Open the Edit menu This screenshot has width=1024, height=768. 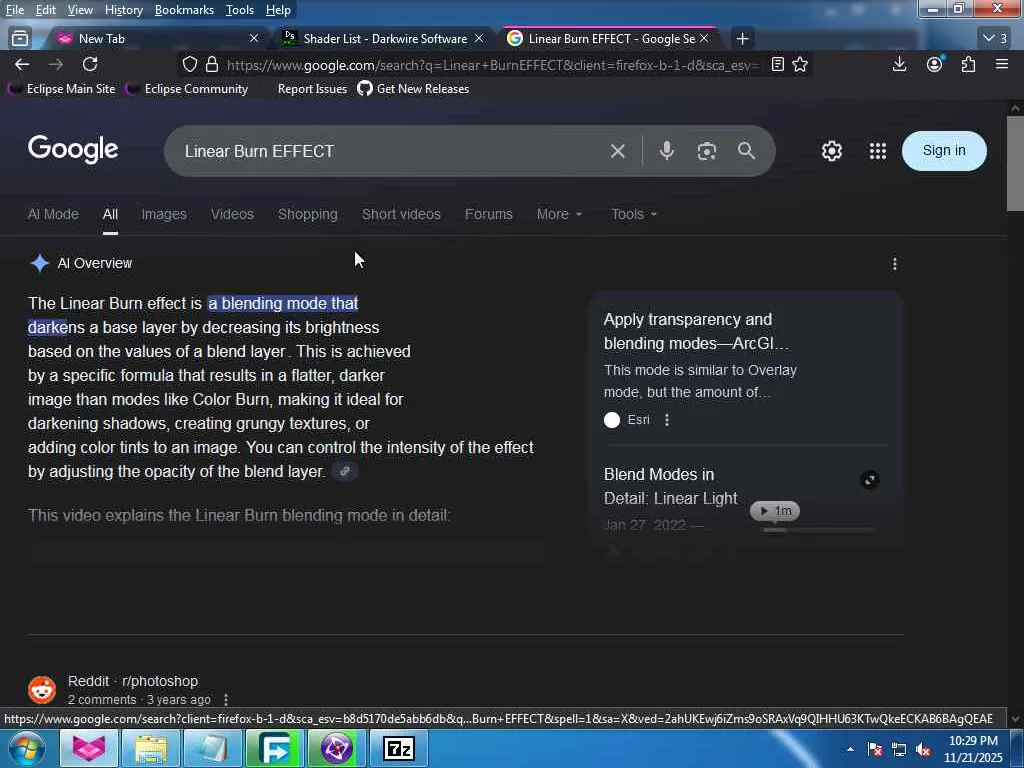click(x=45, y=10)
